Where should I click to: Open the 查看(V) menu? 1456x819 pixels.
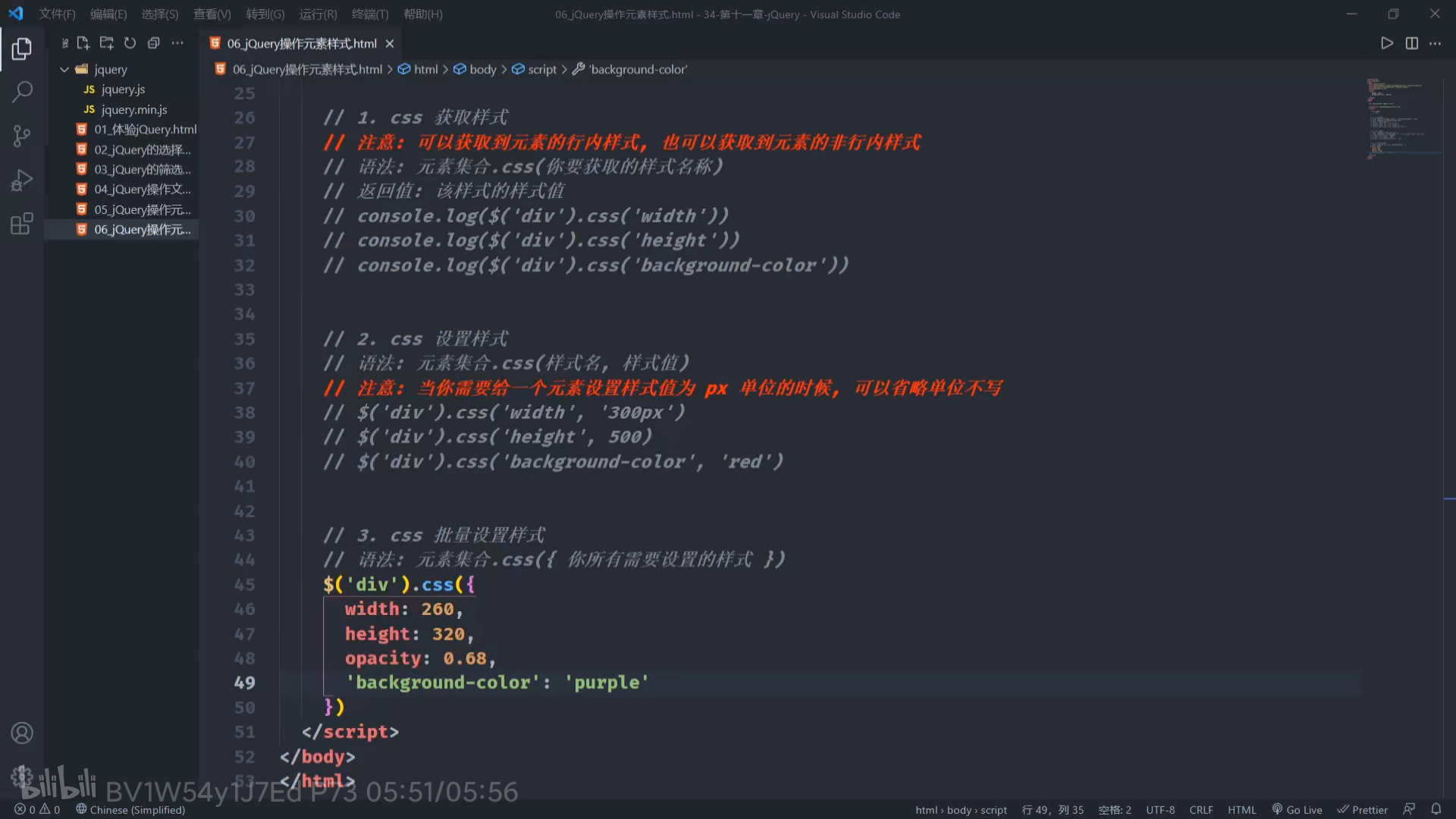pyautogui.click(x=212, y=14)
